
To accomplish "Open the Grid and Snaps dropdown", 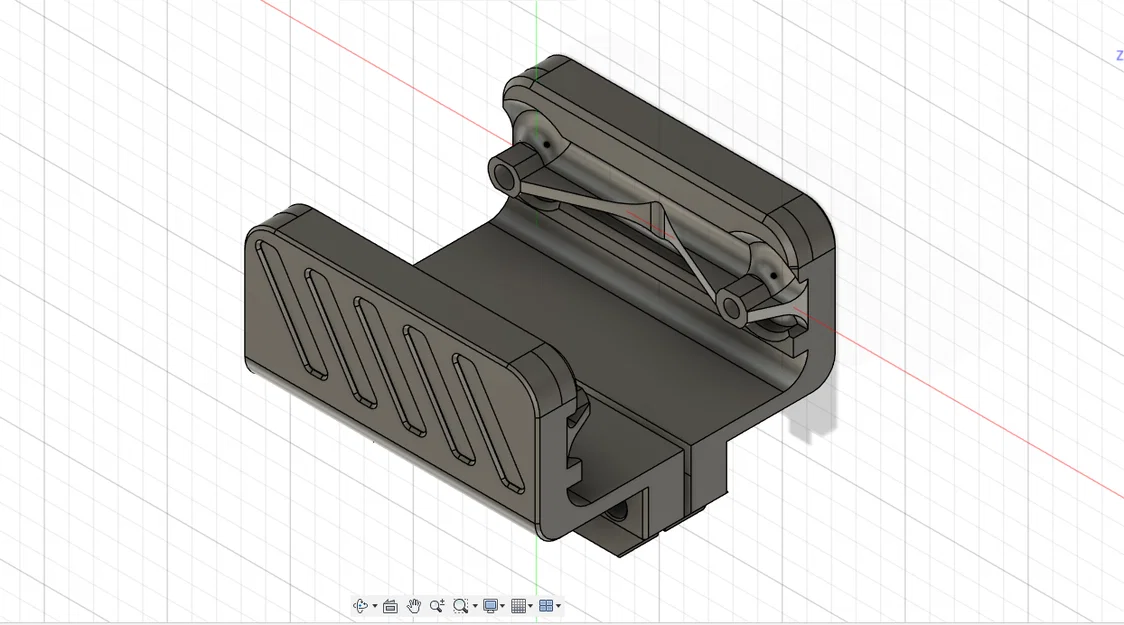I will tap(530, 605).
